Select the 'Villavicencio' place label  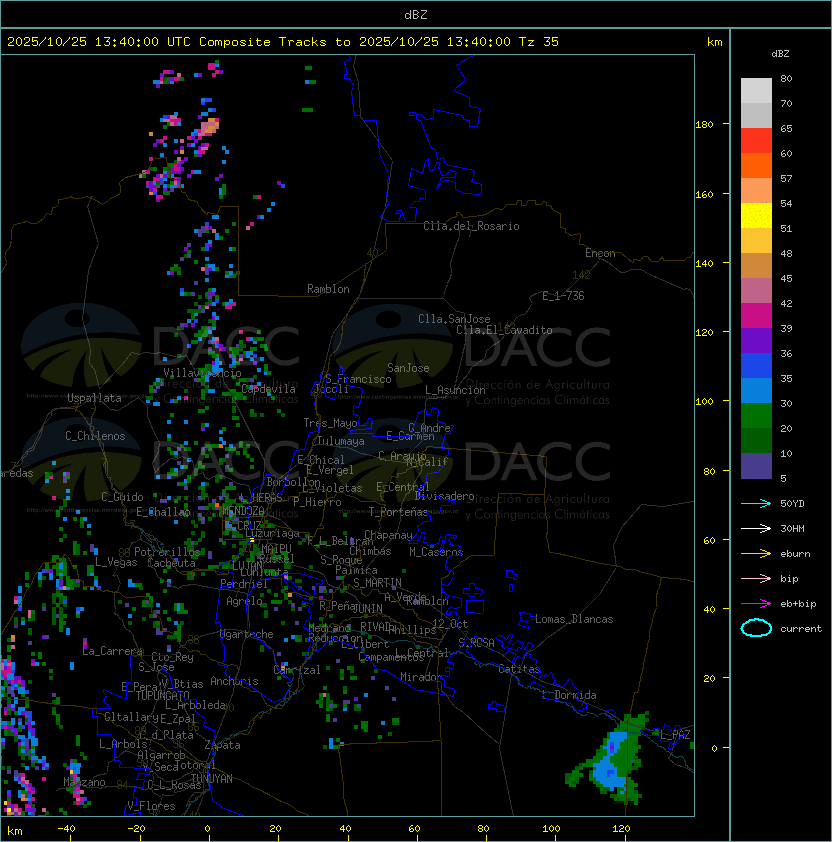pyautogui.click(x=202, y=373)
